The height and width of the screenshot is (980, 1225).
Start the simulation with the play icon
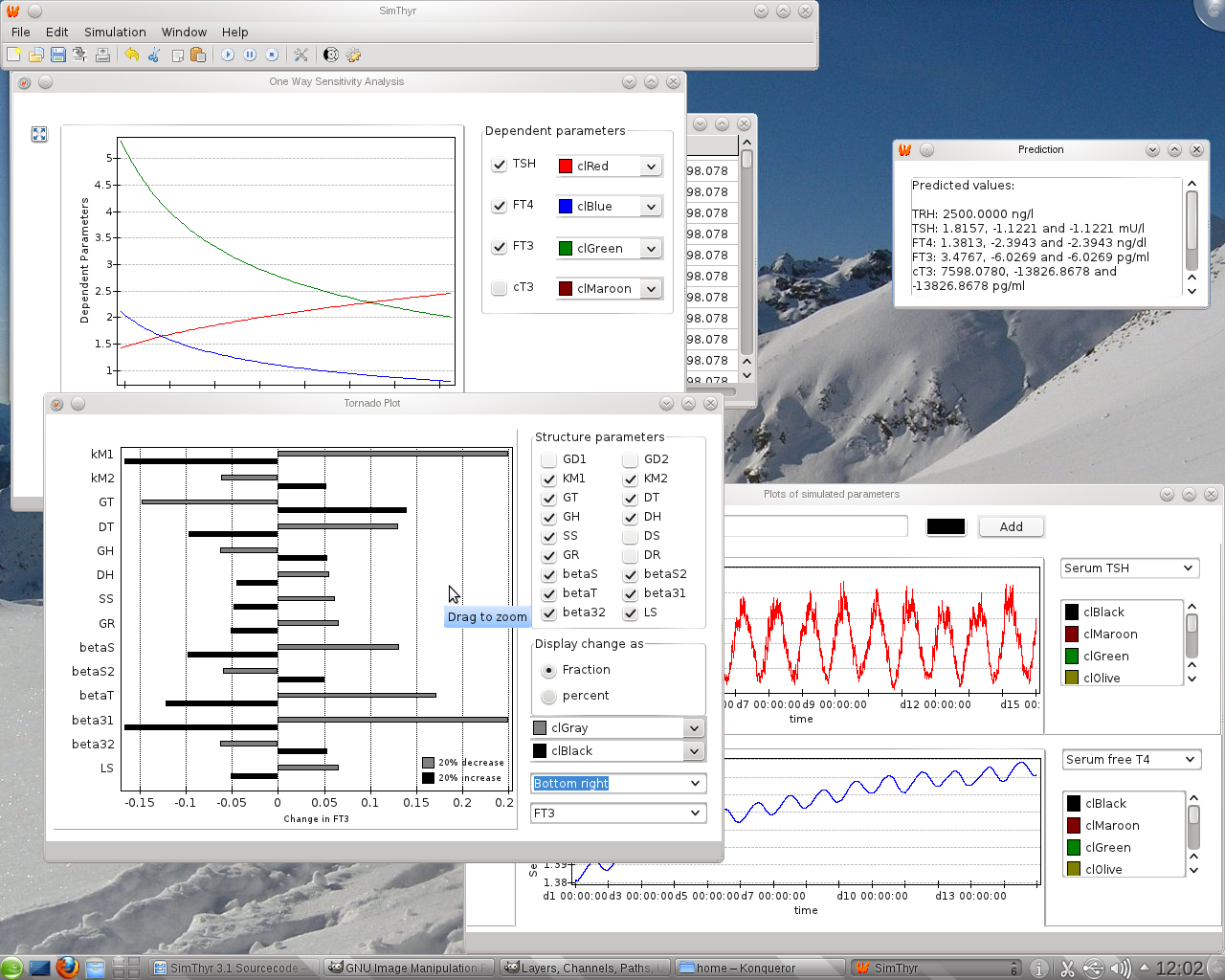coord(228,55)
